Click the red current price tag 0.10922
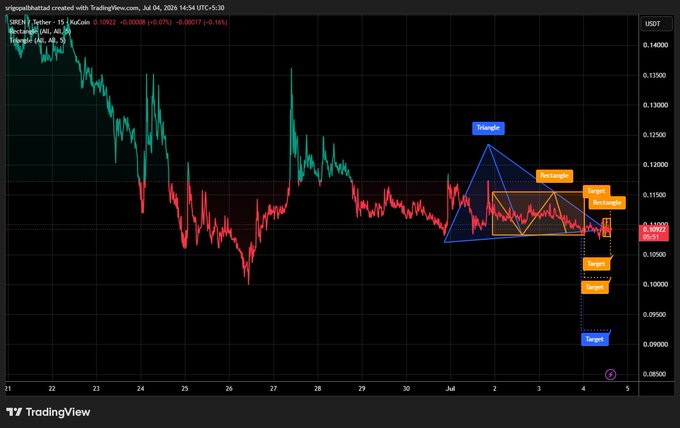The image size is (680, 428). 654,233
